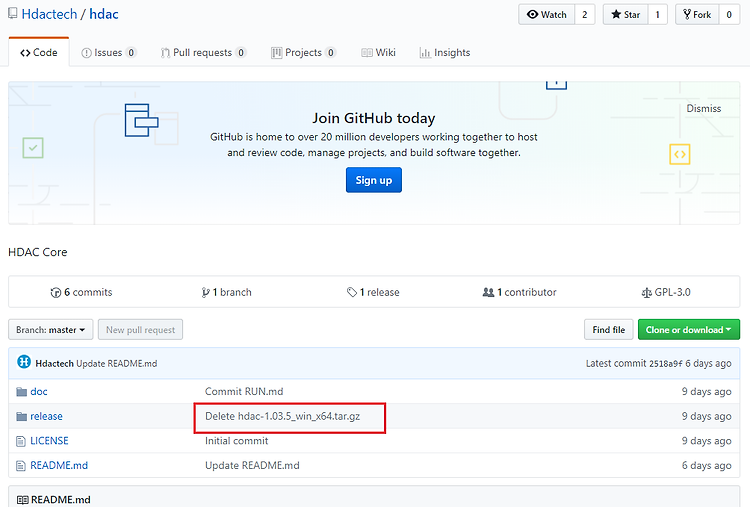
Task: Open the Initial commit message link
Action: click(236, 441)
